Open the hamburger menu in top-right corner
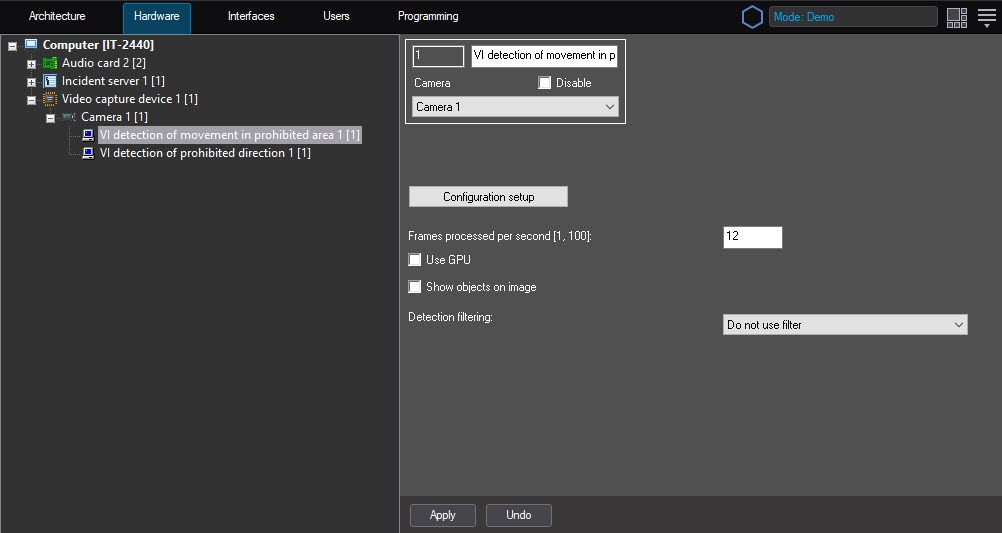 click(986, 17)
